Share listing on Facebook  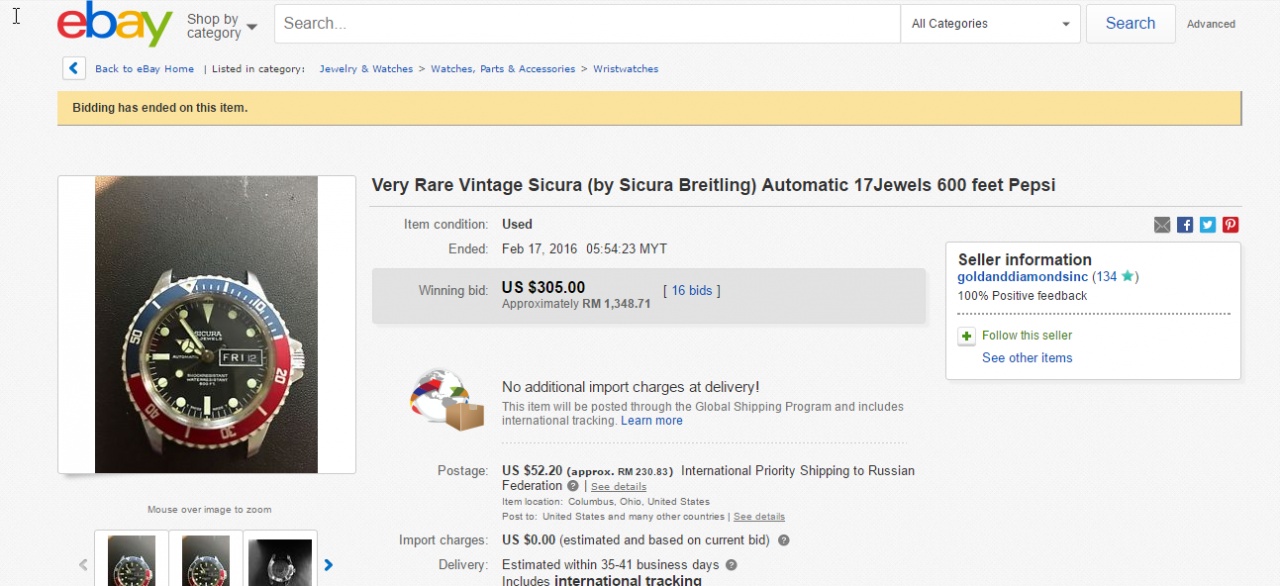click(1185, 225)
